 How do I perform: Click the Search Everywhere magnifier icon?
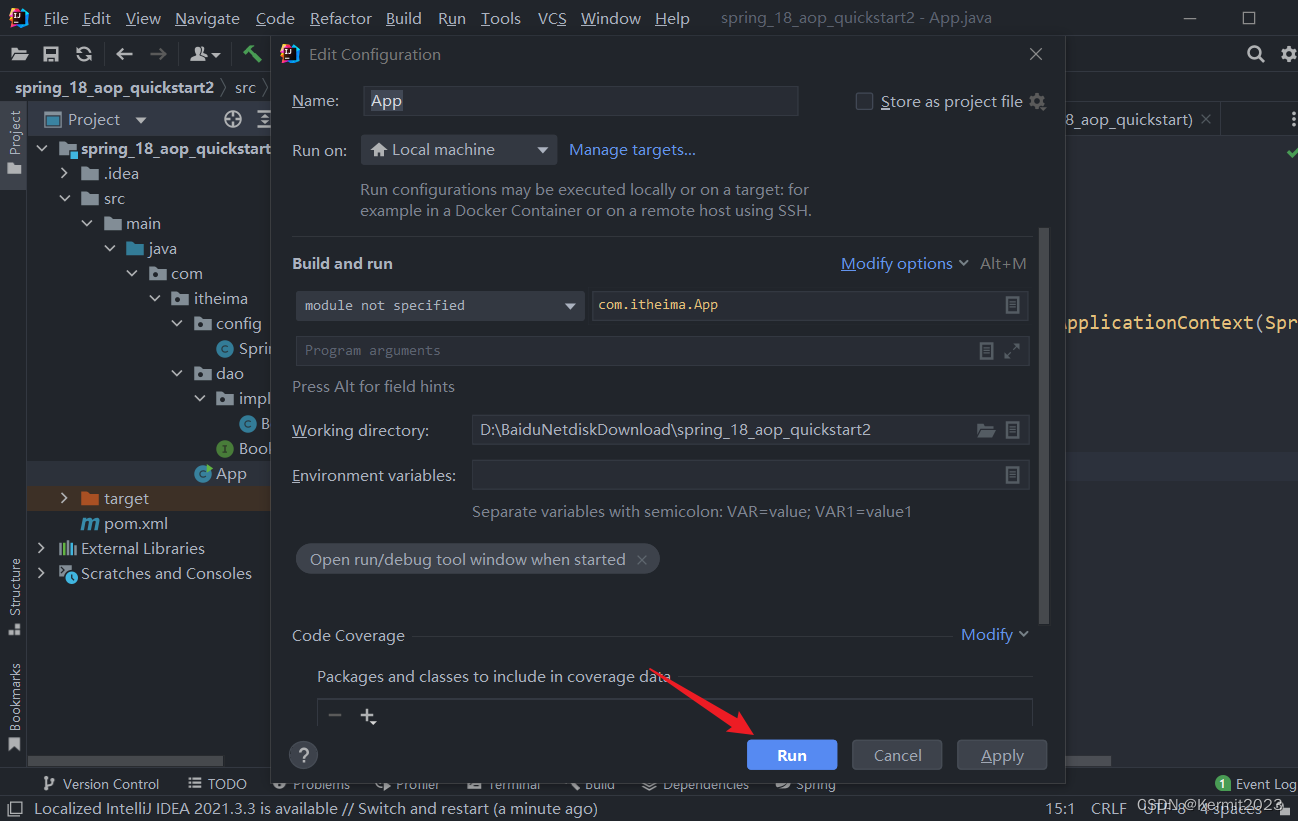(1256, 54)
